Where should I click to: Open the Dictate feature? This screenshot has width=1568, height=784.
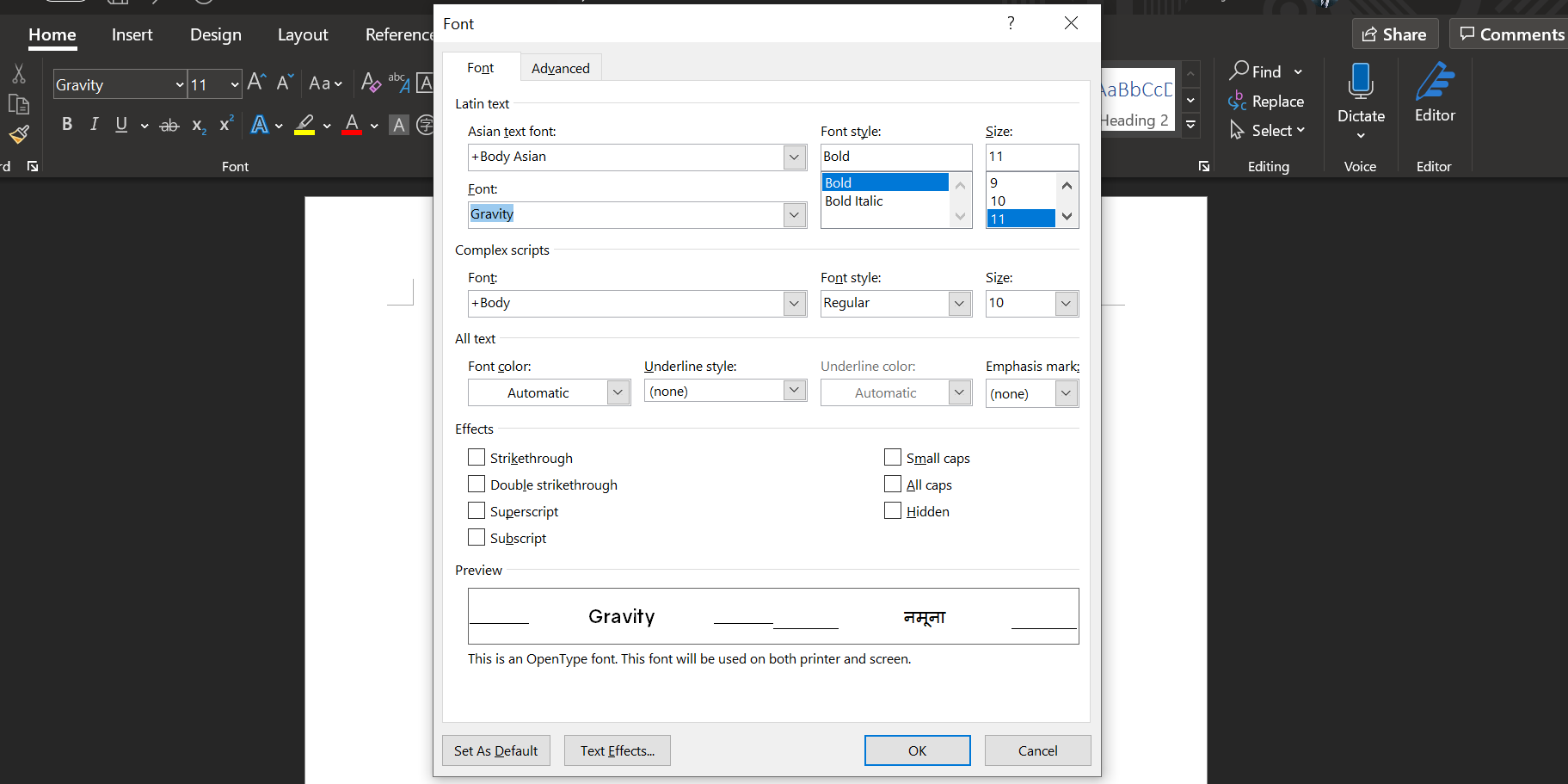[x=1360, y=95]
